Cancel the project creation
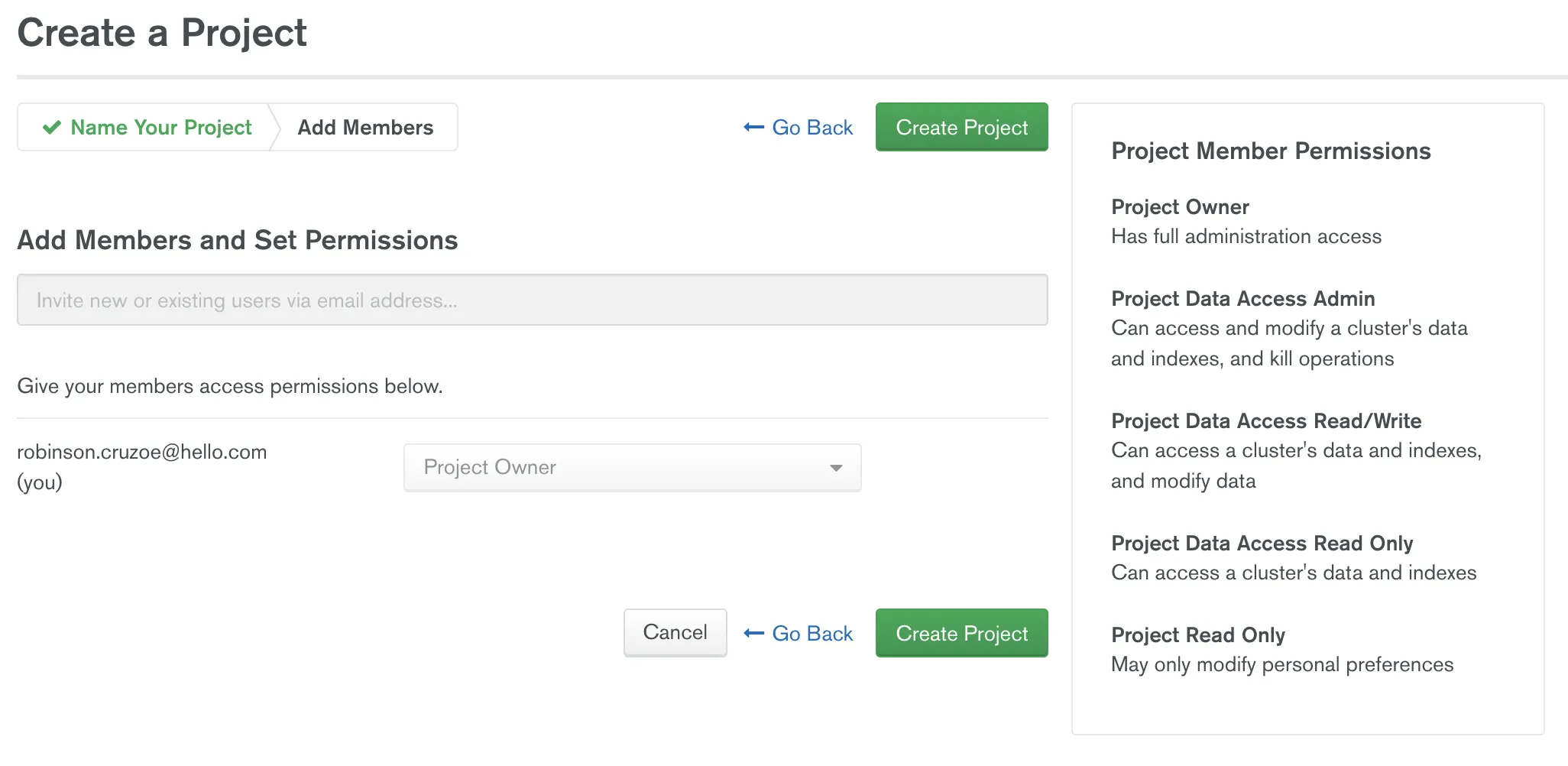The height and width of the screenshot is (766, 1568). (x=675, y=632)
